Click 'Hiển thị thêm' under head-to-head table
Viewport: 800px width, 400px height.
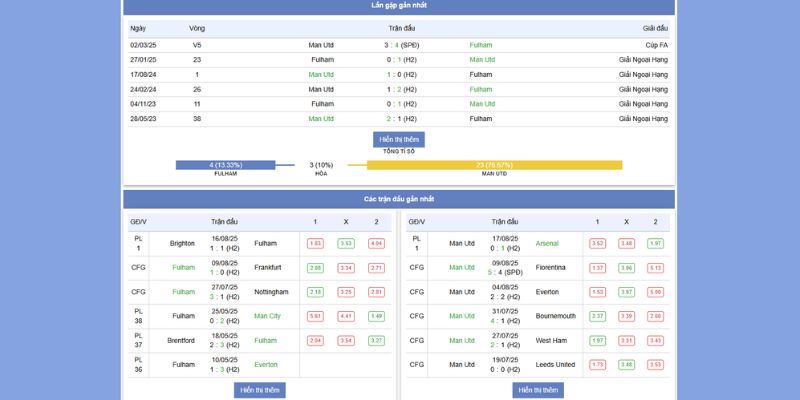(x=399, y=139)
